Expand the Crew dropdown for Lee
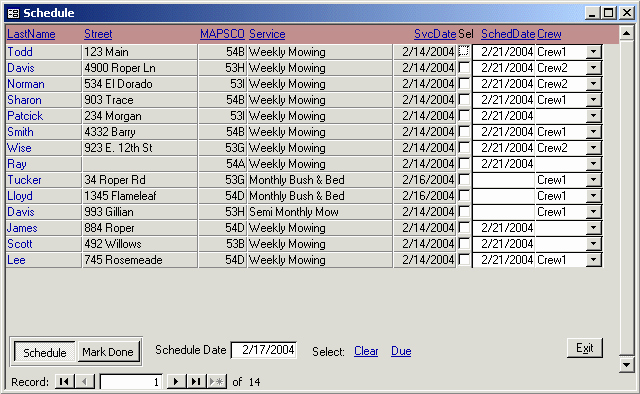 593,260
